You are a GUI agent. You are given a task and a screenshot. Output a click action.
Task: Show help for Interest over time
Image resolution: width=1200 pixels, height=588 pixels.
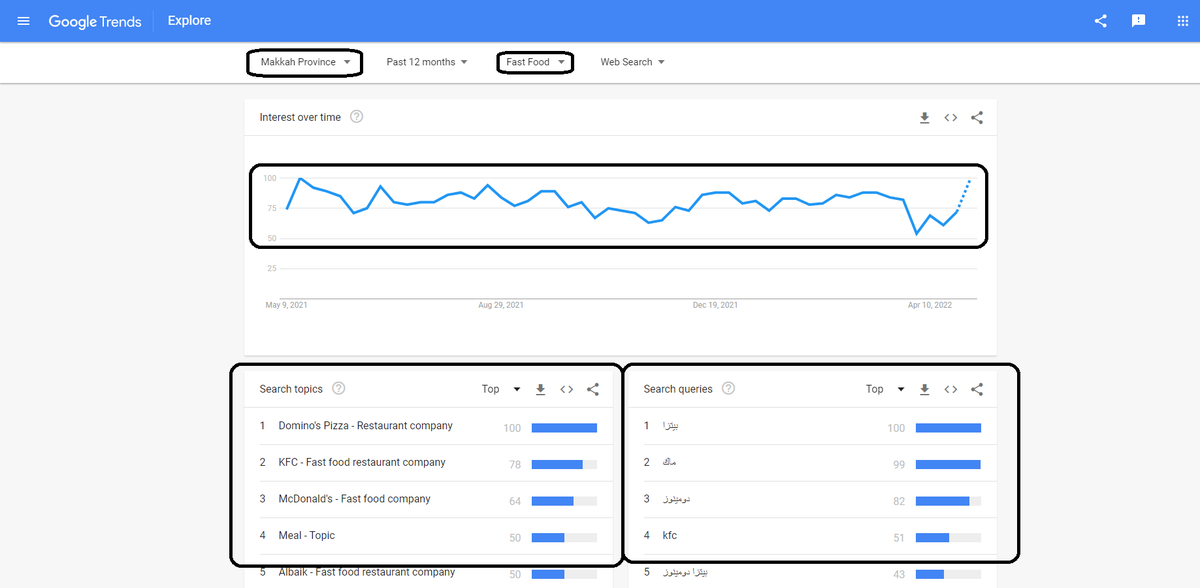pos(357,117)
